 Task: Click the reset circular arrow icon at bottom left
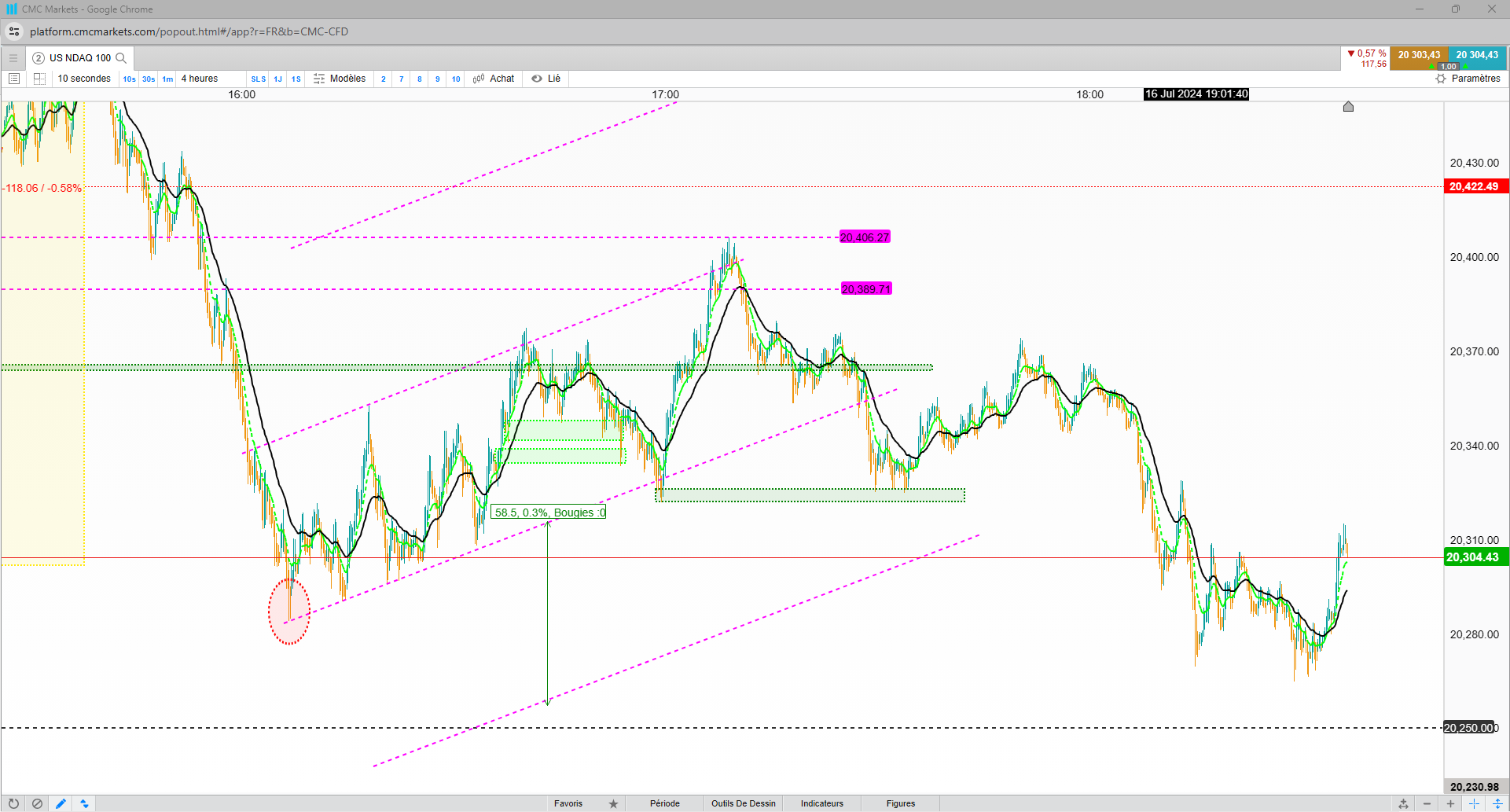pos(13,803)
